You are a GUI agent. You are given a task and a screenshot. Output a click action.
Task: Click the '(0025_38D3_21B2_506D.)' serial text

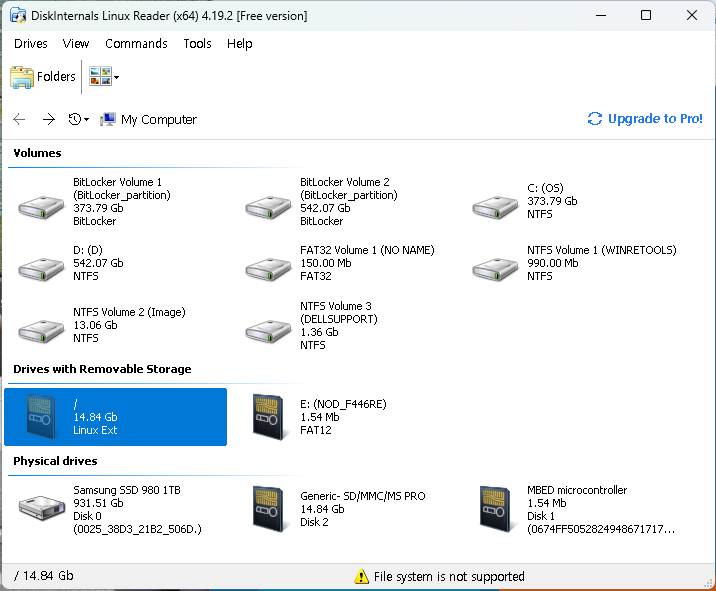tap(137, 529)
